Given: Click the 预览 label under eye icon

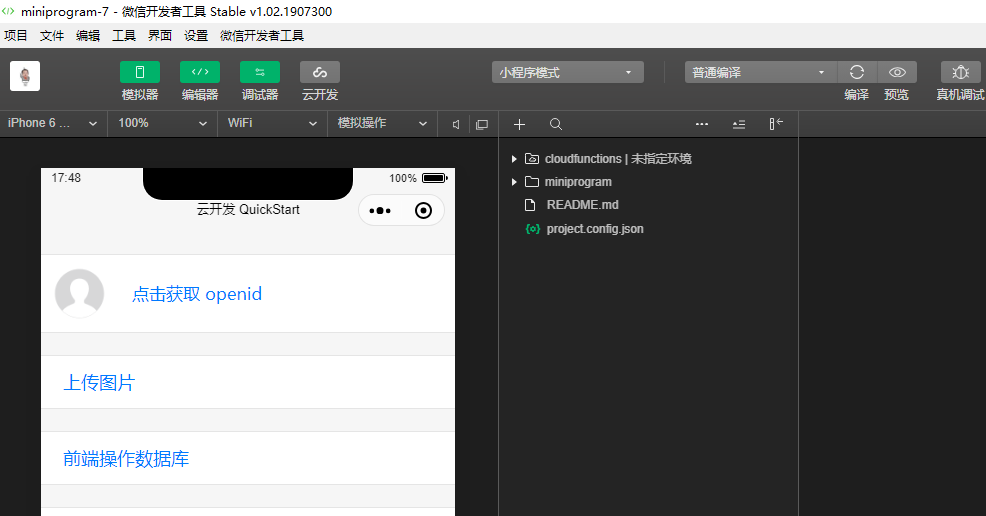Looking at the screenshot, I should pos(897,95).
